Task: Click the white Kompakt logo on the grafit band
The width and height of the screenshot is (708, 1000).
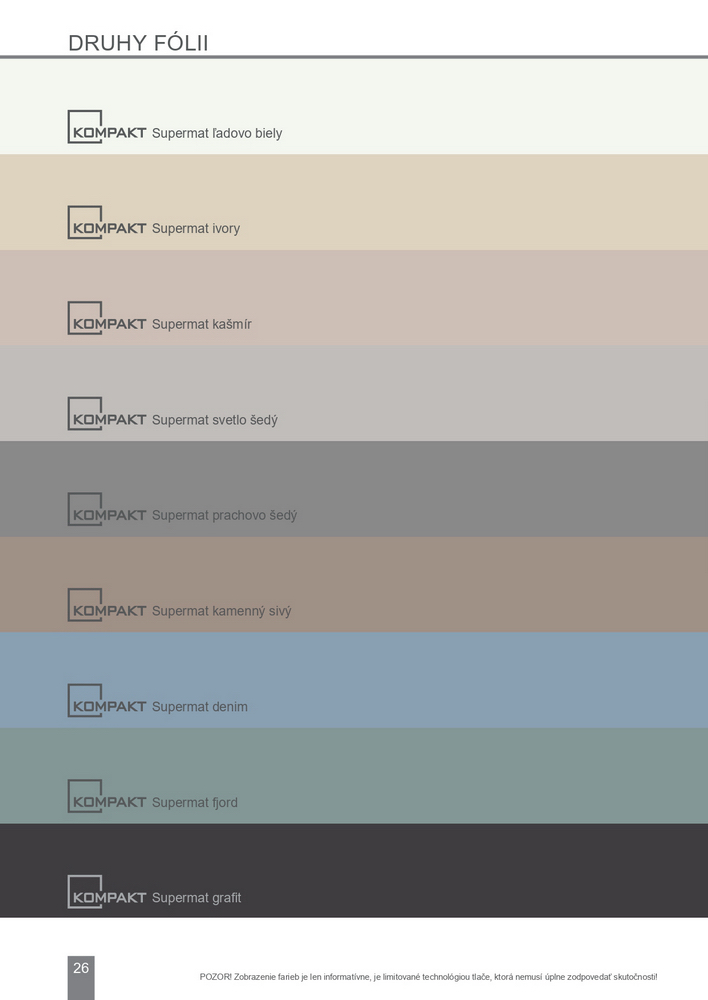Action: 107,892
